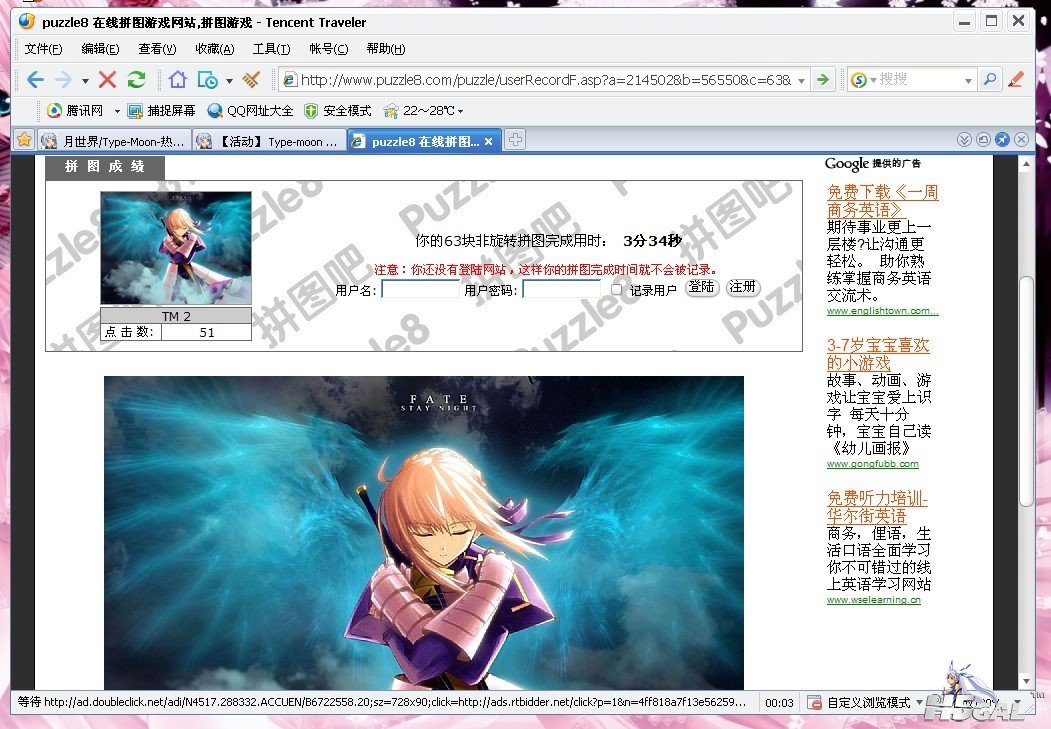1051x729 pixels.
Task: Click the broom clear-traces icon
Action: point(251,80)
